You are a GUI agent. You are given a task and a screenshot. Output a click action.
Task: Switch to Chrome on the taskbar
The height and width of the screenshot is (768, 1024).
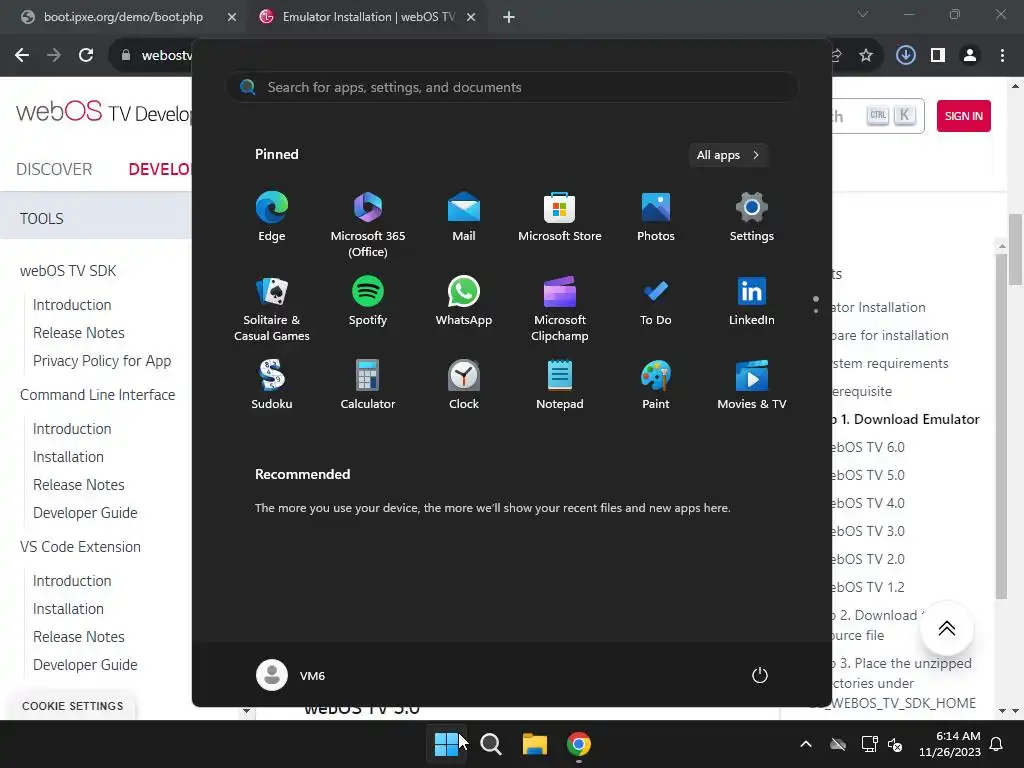[579, 744]
